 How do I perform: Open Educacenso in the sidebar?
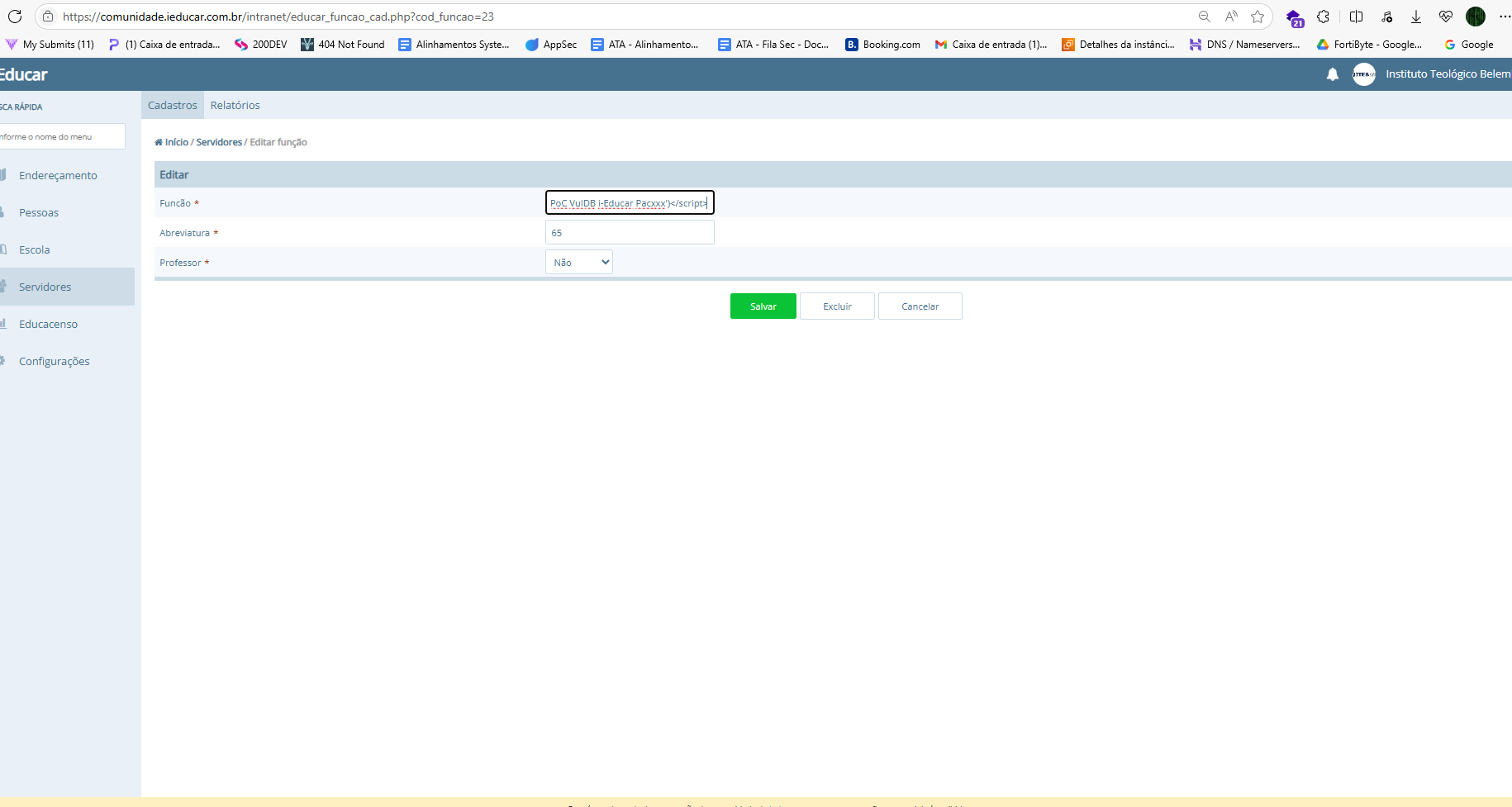(48, 324)
